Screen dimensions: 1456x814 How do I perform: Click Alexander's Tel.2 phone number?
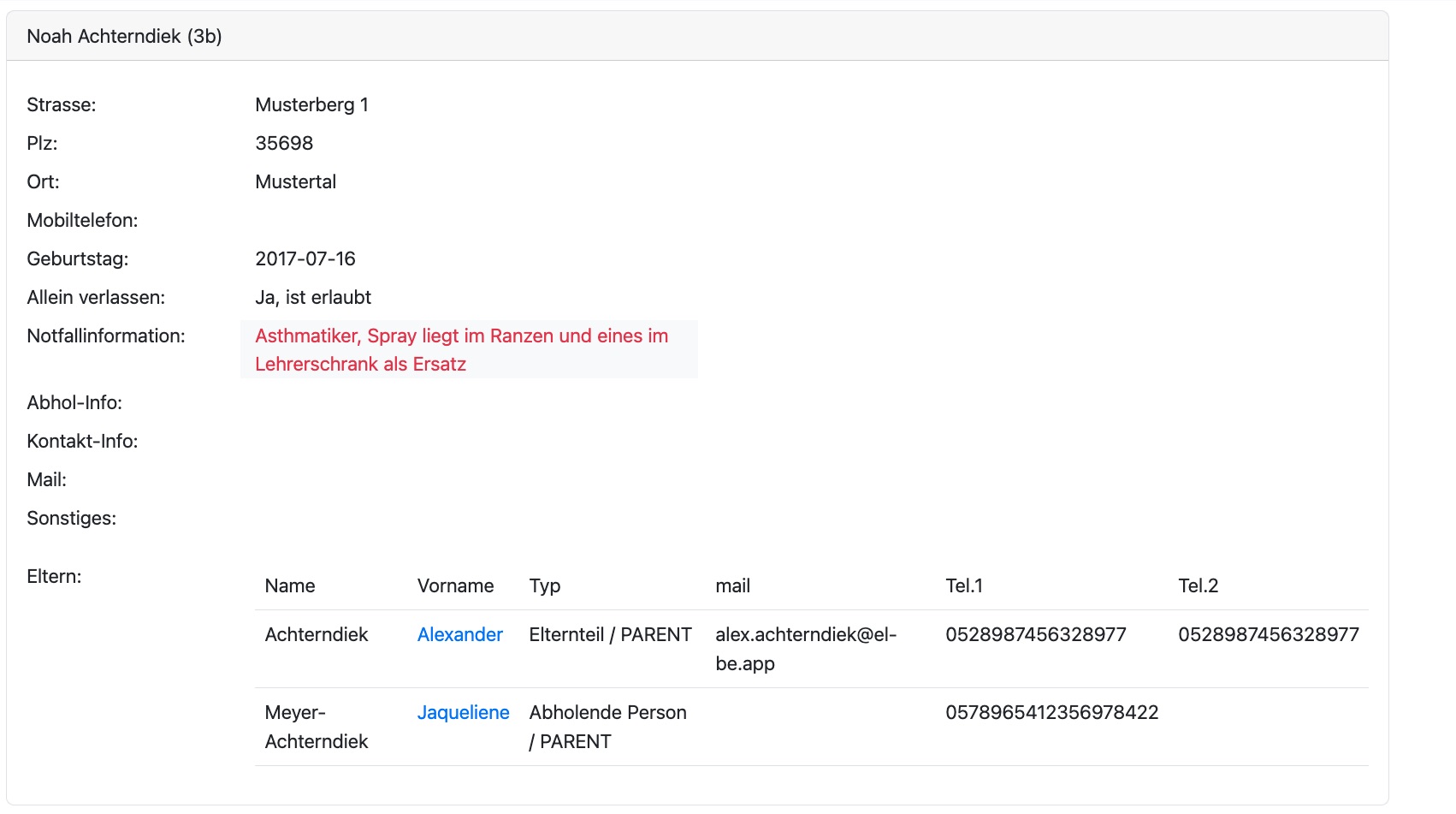tap(1268, 634)
